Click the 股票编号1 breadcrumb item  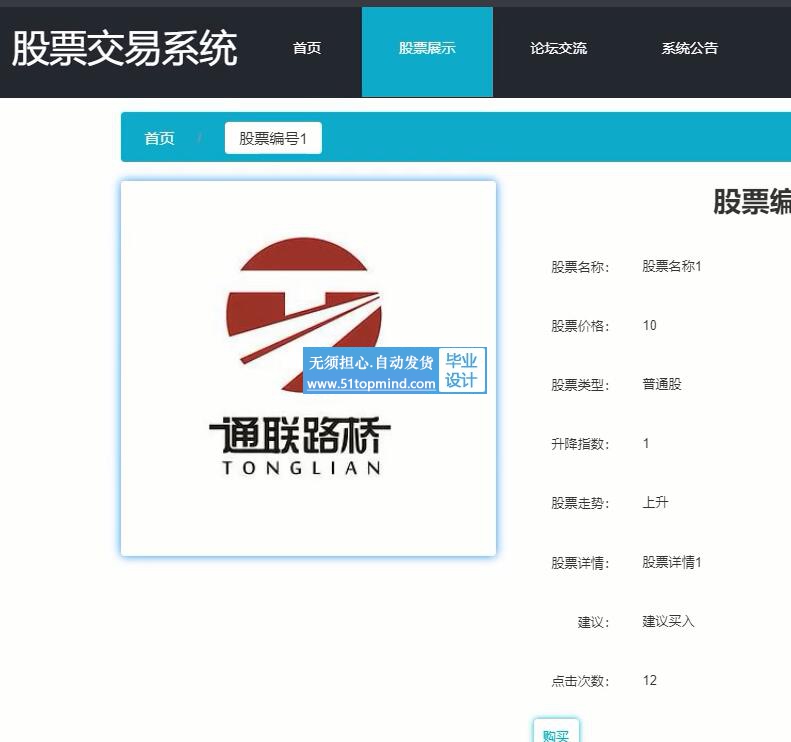click(x=273, y=138)
